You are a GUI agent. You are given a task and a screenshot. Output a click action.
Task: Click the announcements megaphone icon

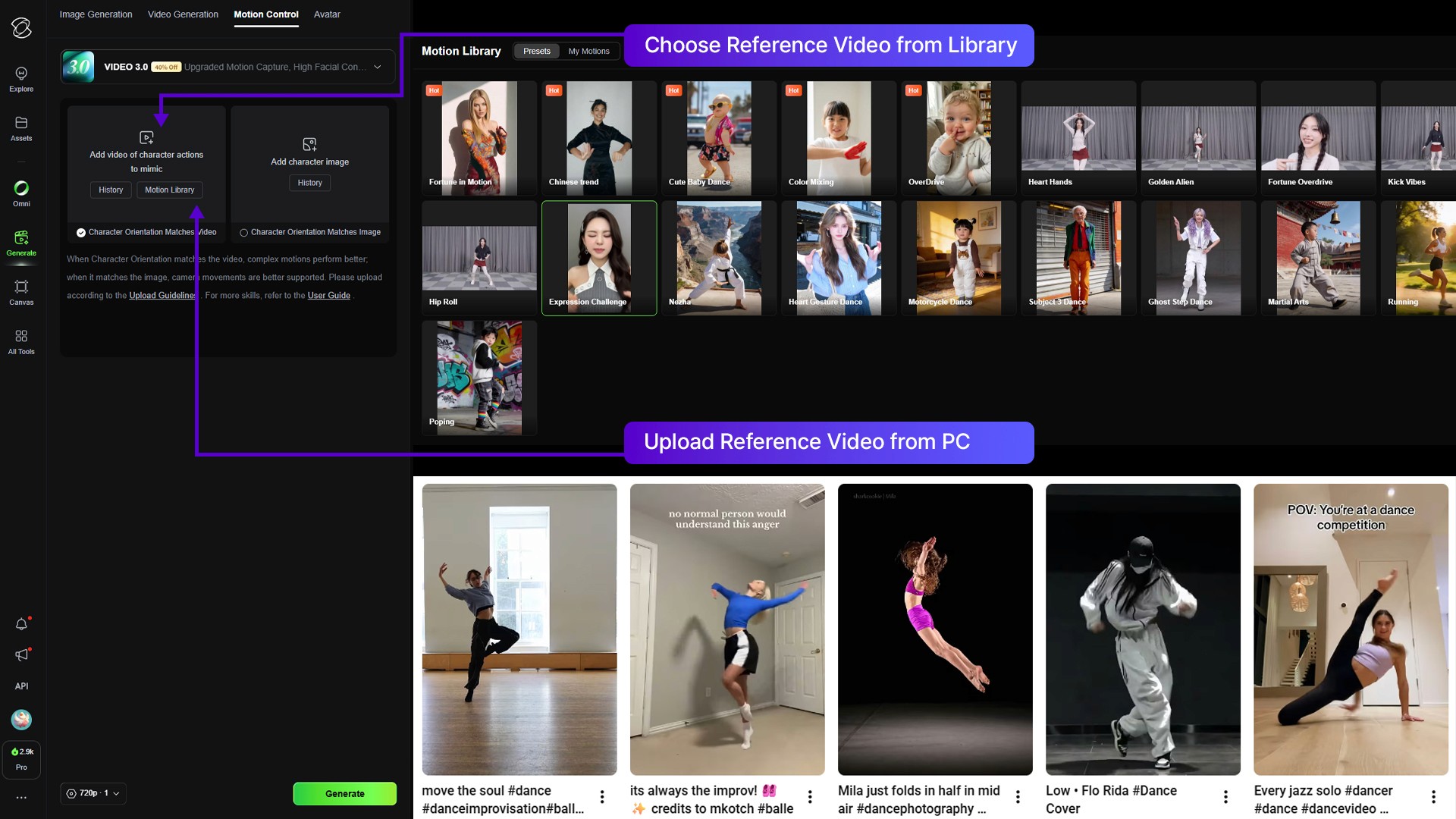coord(21,655)
